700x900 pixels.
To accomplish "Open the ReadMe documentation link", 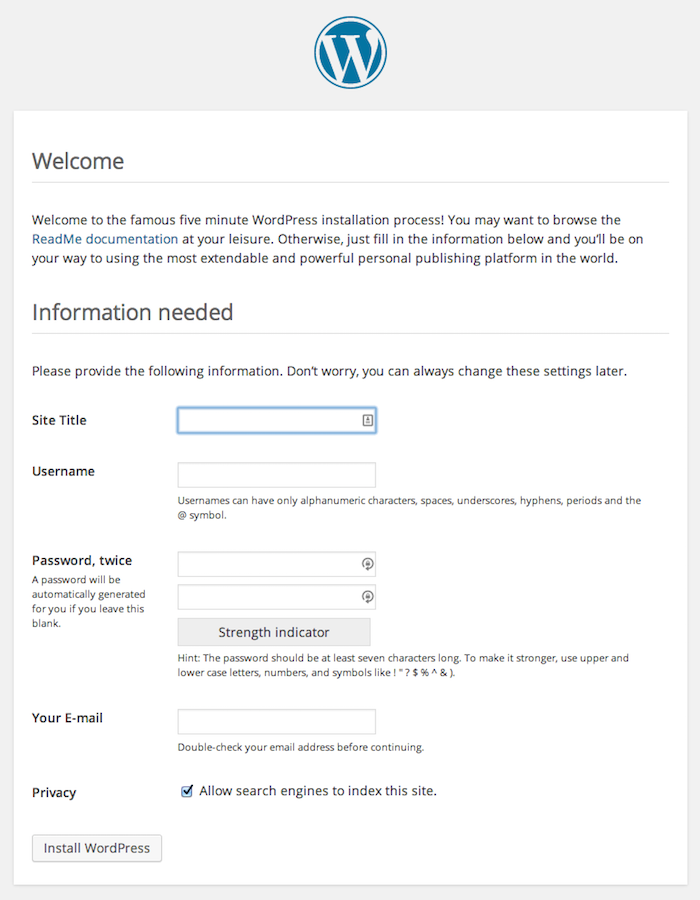I will tap(105, 239).
